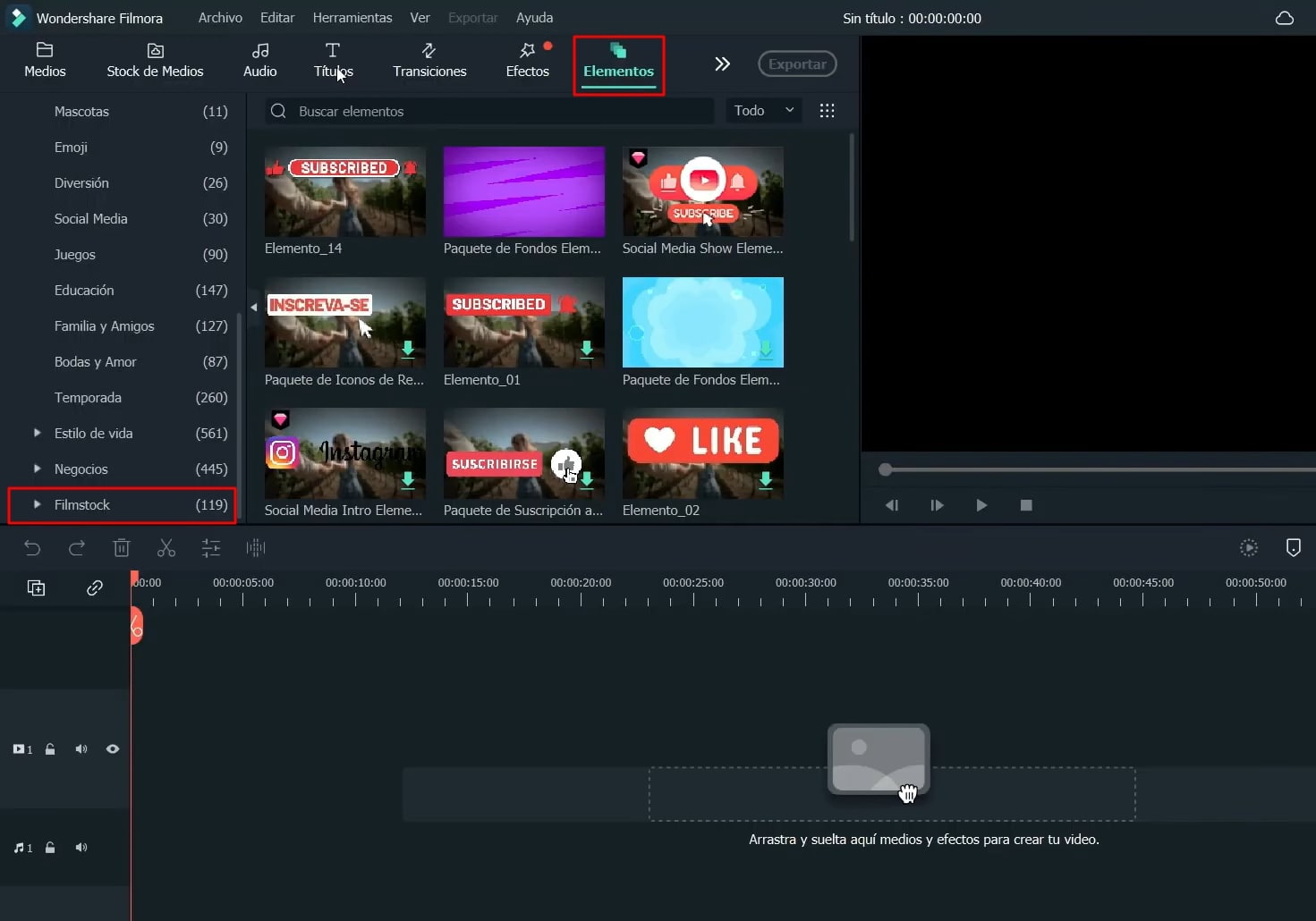The width and height of the screenshot is (1316, 921).
Task: Switch to the Transiciones tab
Action: 429,61
